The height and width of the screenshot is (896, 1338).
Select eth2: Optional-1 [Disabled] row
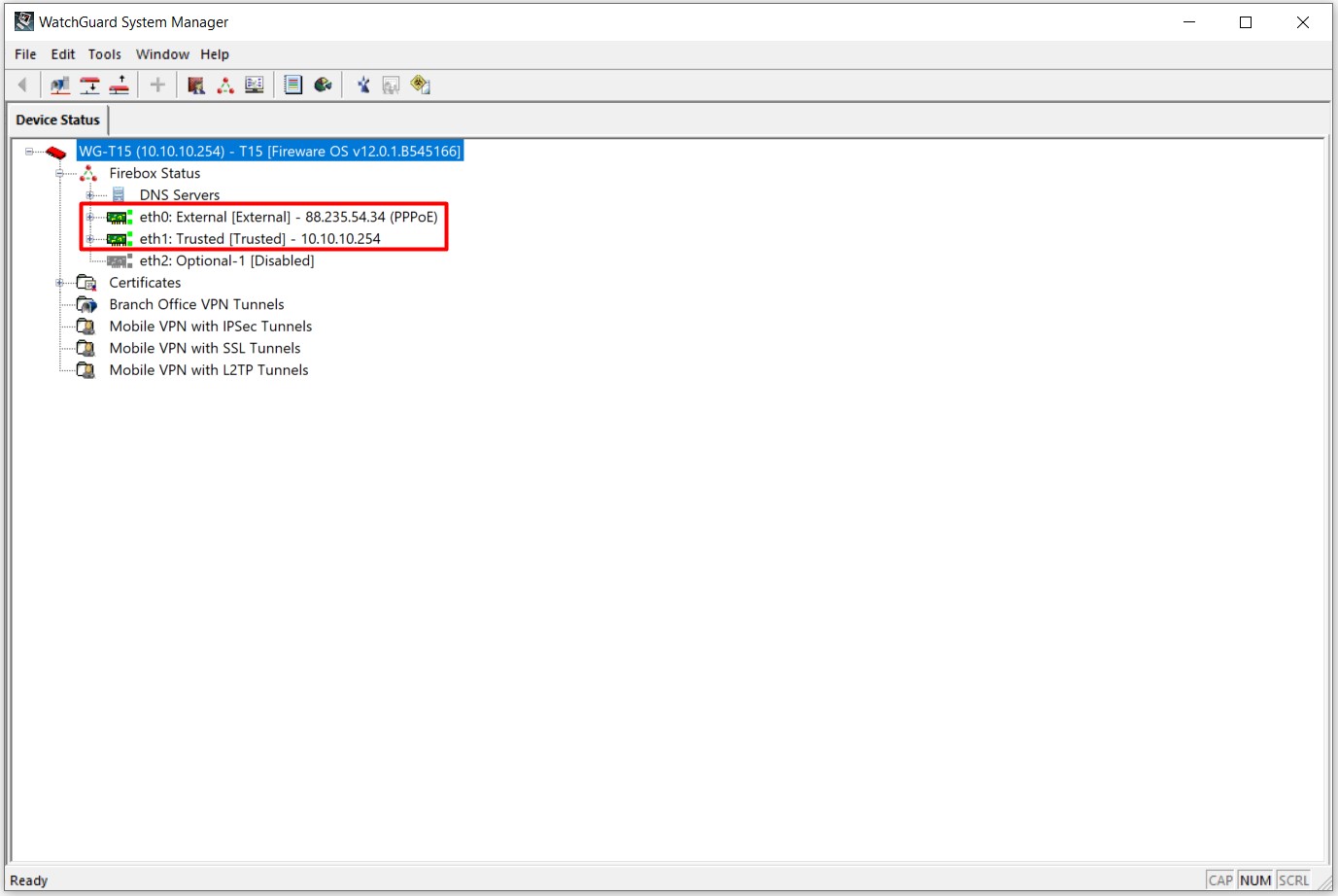[x=226, y=260]
